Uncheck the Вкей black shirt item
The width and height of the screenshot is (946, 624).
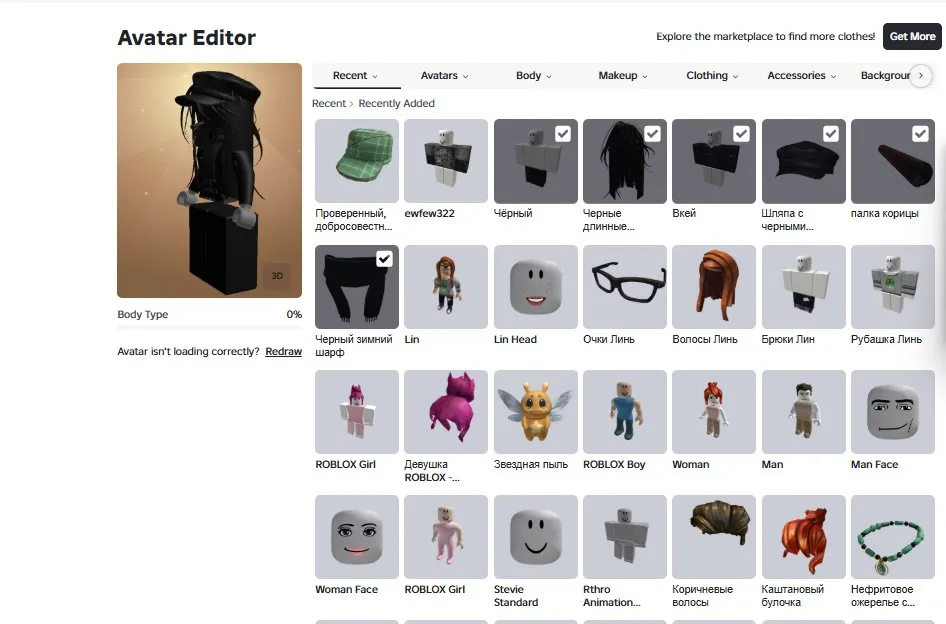pyautogui.click(x=741, y=134)
